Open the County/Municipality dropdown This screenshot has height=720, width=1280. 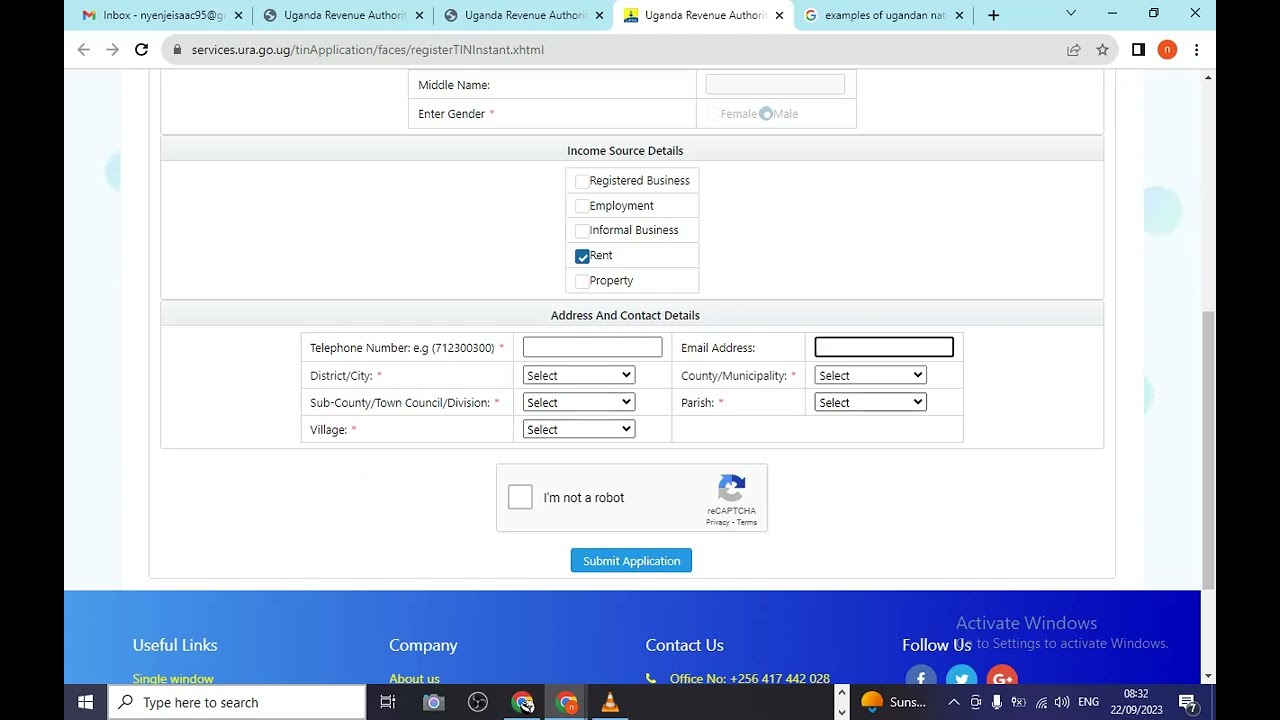(x=871, y=375)
